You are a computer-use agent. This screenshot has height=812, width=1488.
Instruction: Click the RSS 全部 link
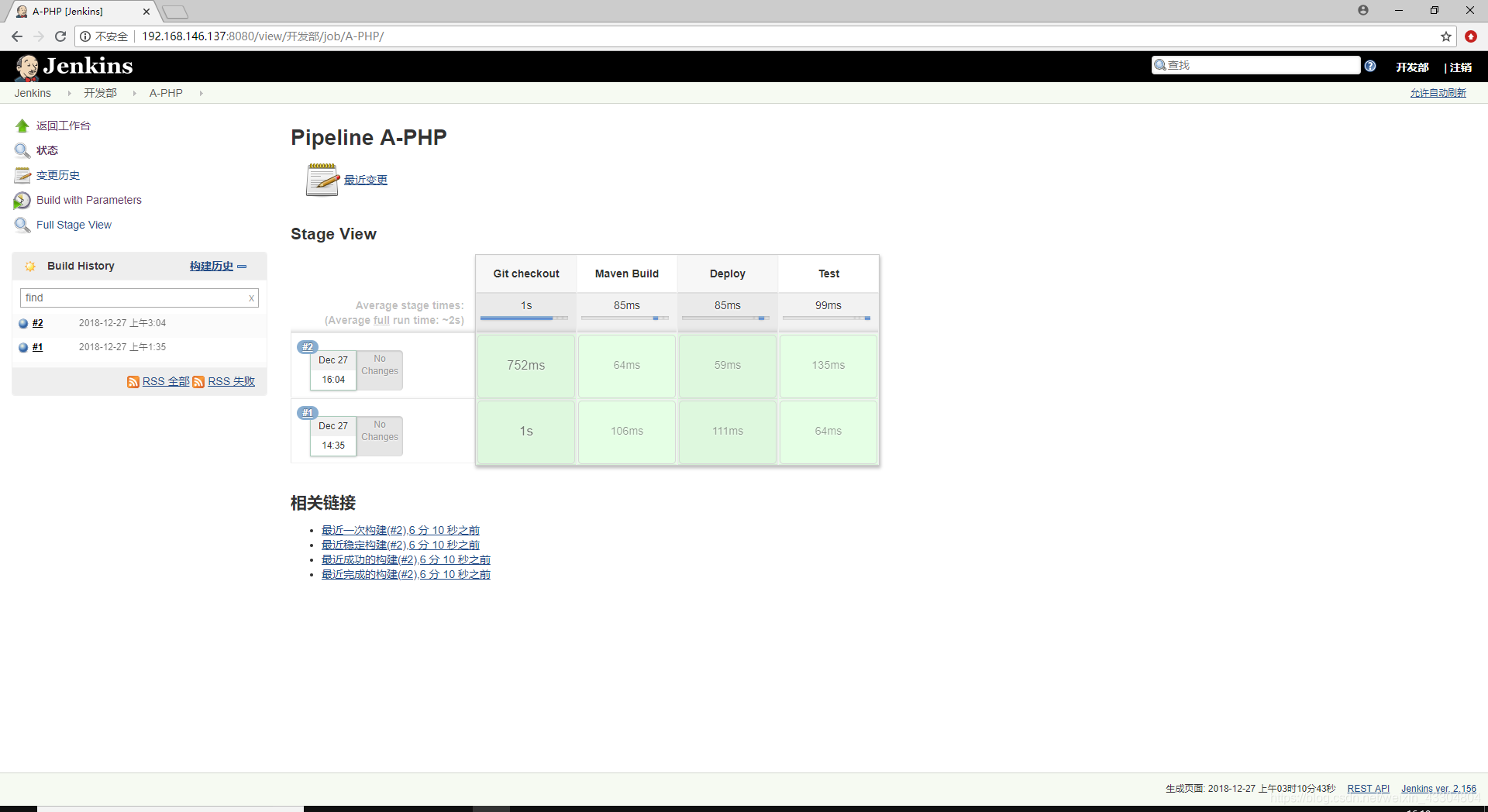click(166, 381)
